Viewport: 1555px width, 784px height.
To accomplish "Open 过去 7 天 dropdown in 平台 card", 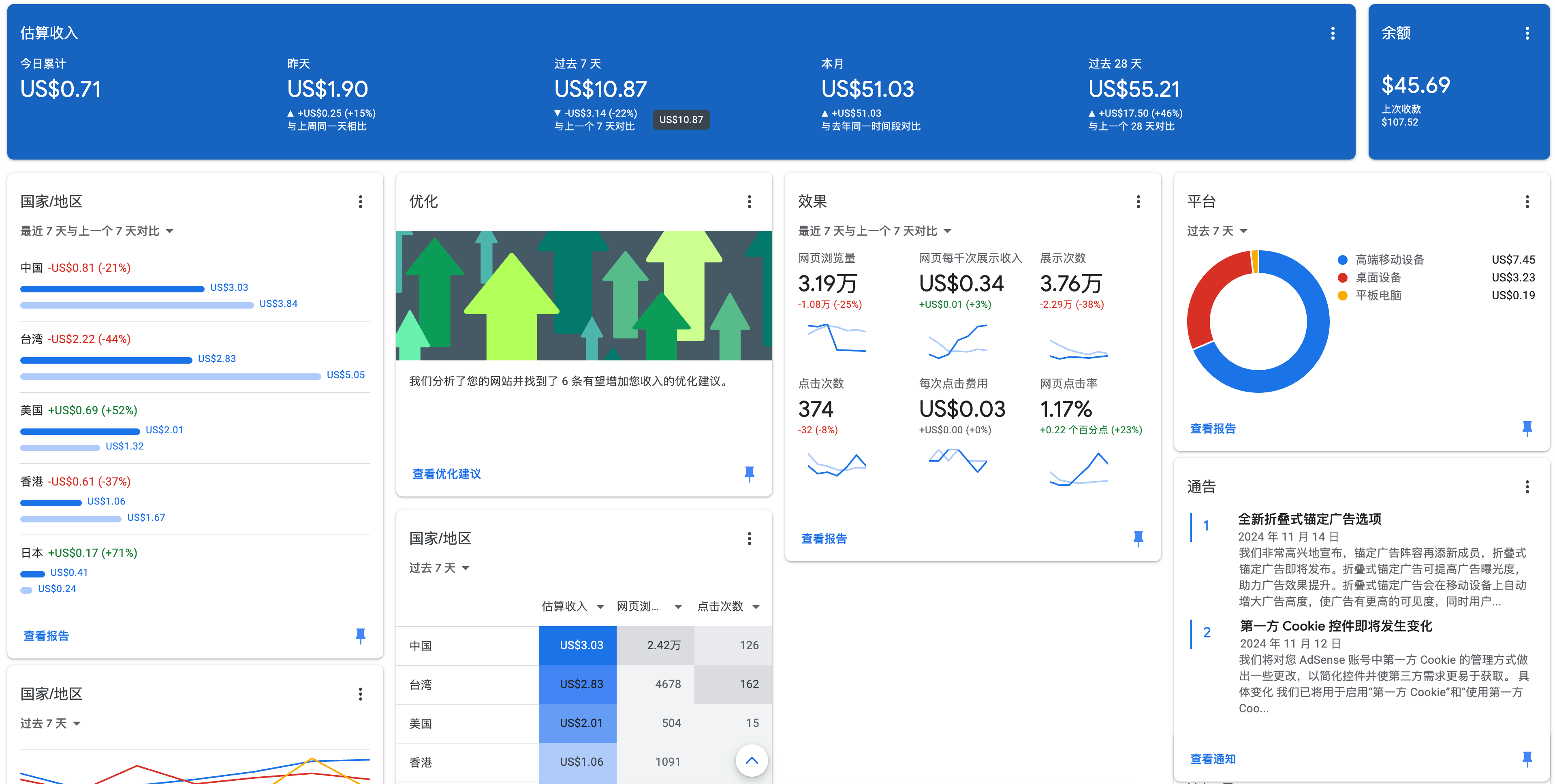I will coord(1217,231).
